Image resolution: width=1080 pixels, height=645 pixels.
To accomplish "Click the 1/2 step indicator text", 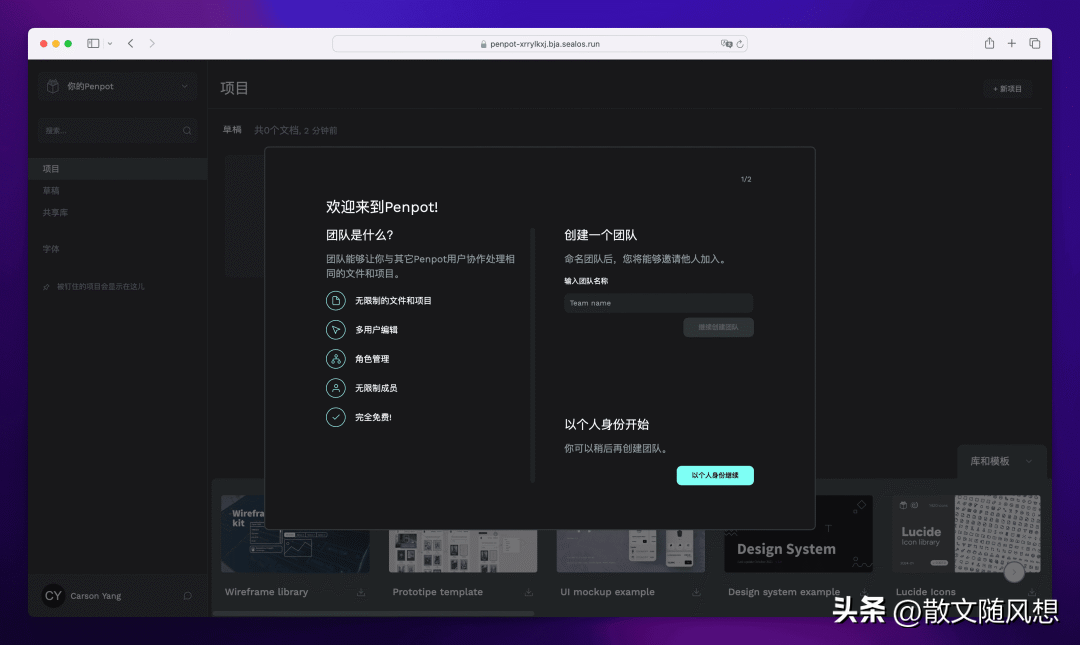I will [746, 179].
